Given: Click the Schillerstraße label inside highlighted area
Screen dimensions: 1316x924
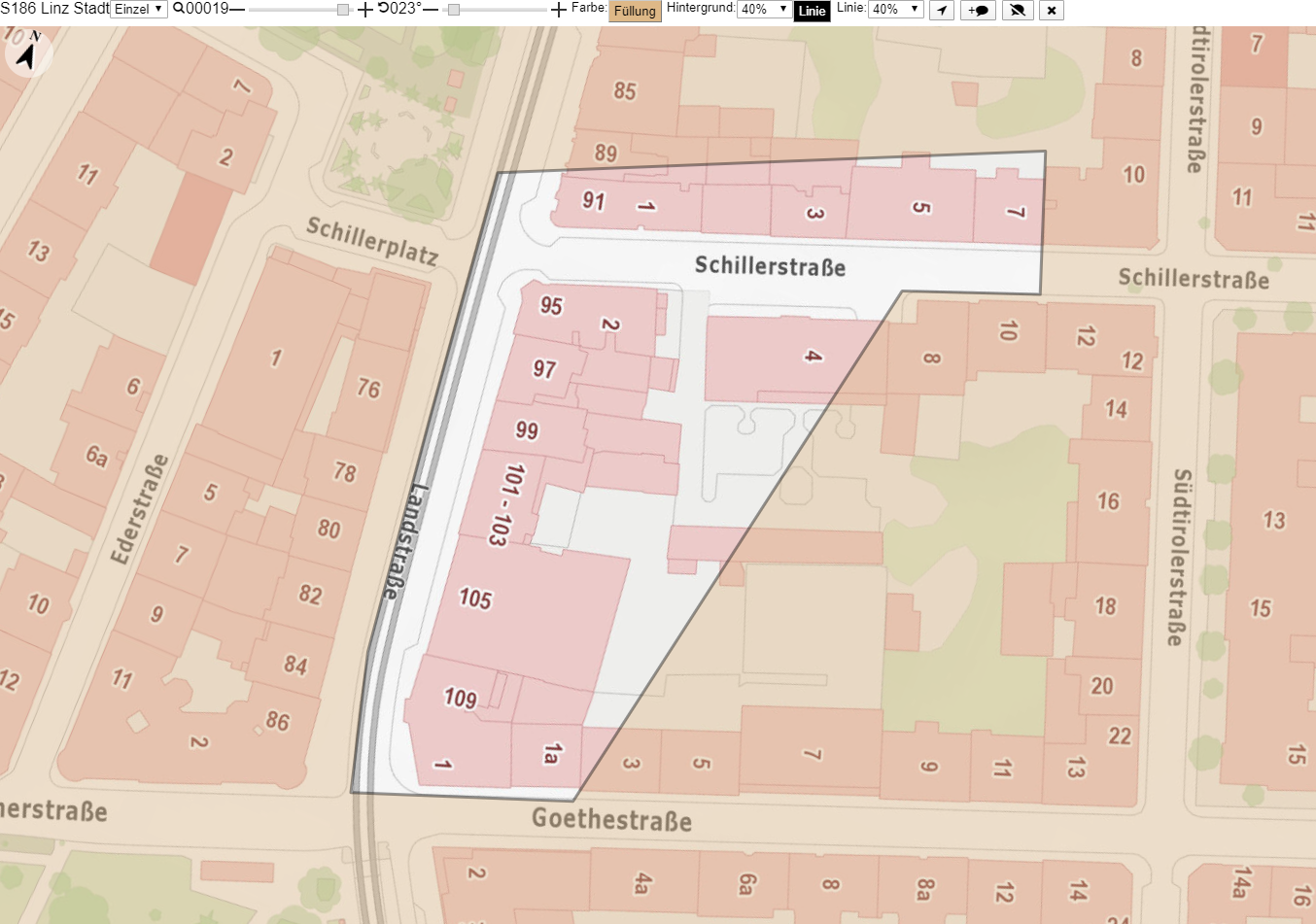Looking at the screenshot, I should click(x=770, y=266).
